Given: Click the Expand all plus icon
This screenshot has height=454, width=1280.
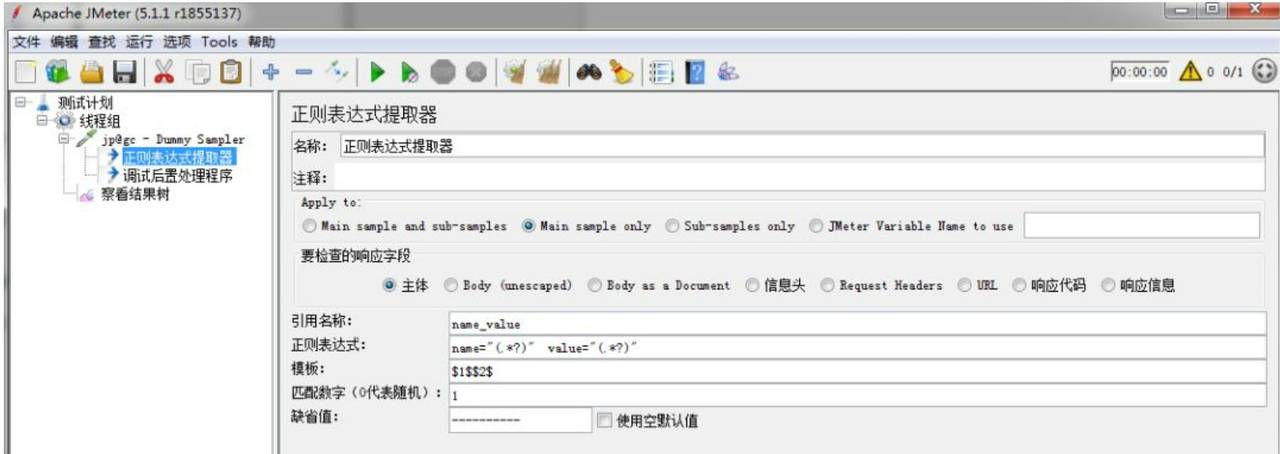Looking at the screenshot, I should pos(270,72).
